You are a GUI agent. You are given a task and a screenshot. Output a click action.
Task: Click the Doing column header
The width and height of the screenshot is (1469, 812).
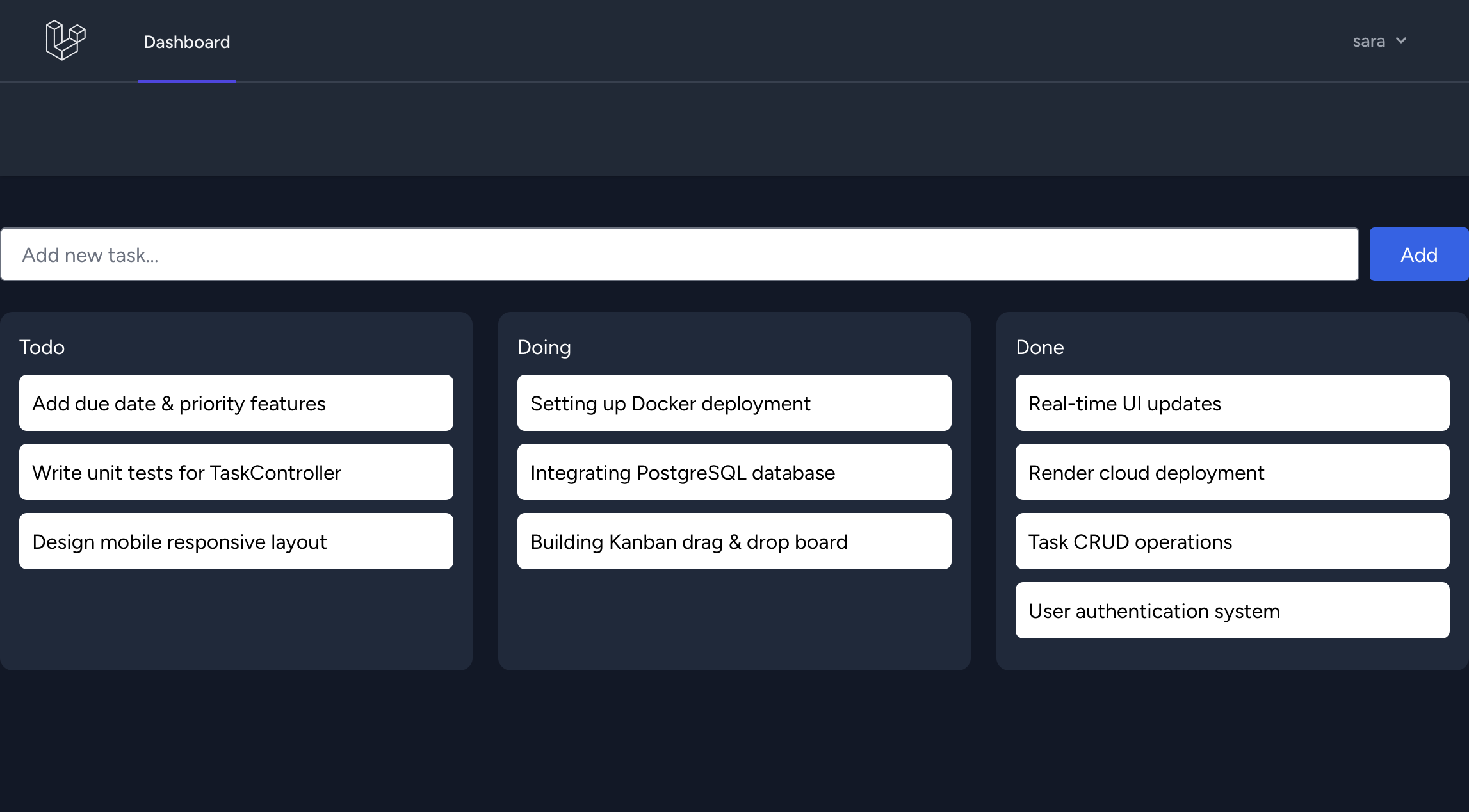pyautogui.click(x=544, y=346)
